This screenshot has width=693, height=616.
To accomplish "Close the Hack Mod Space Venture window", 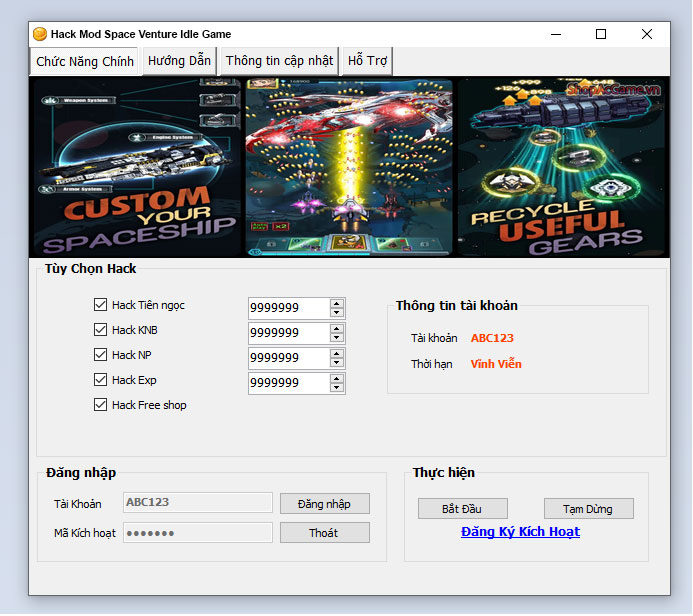I will 647,34.
